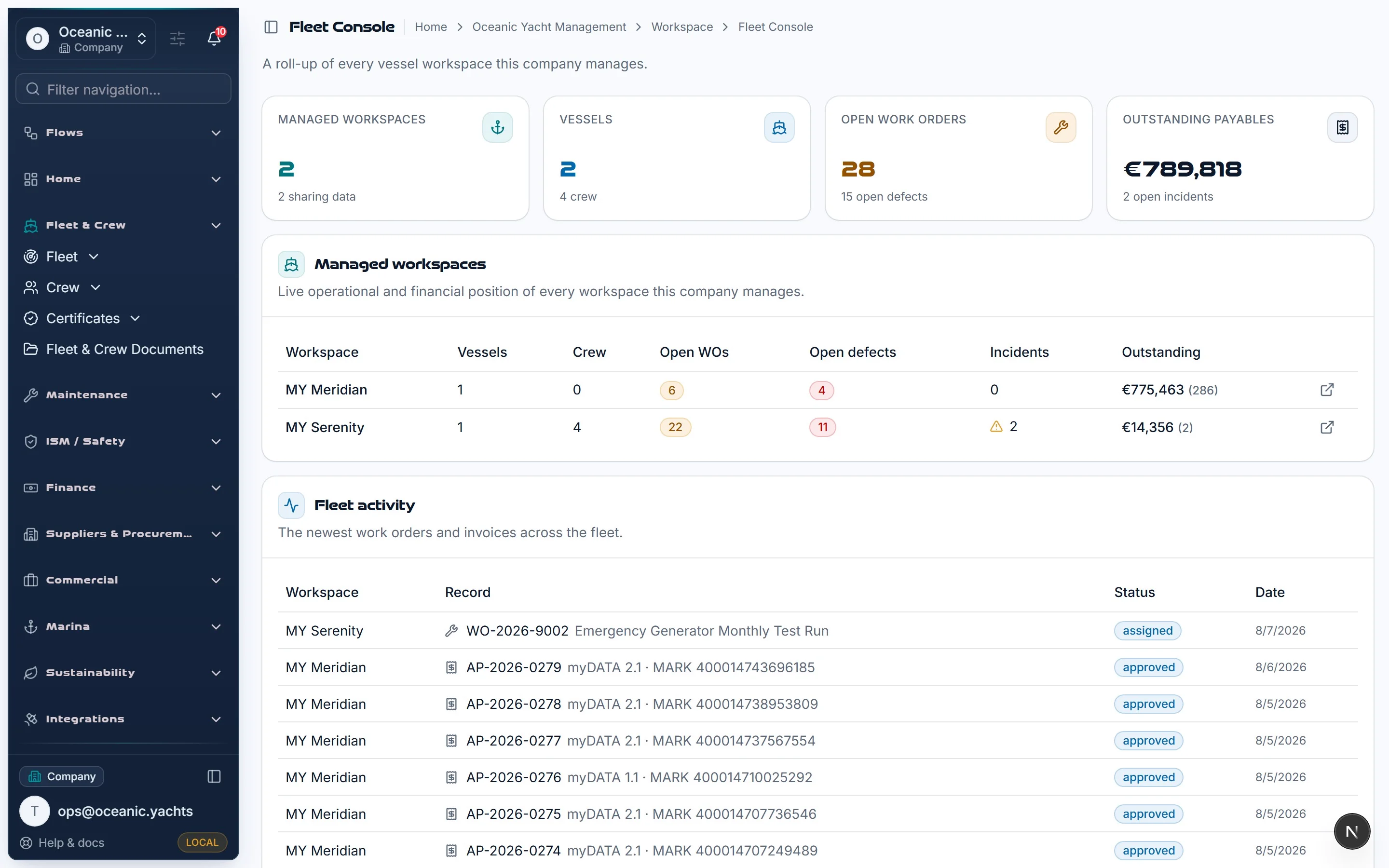Click MY Meridian open WOs badge 6

[x=671, y=391]
